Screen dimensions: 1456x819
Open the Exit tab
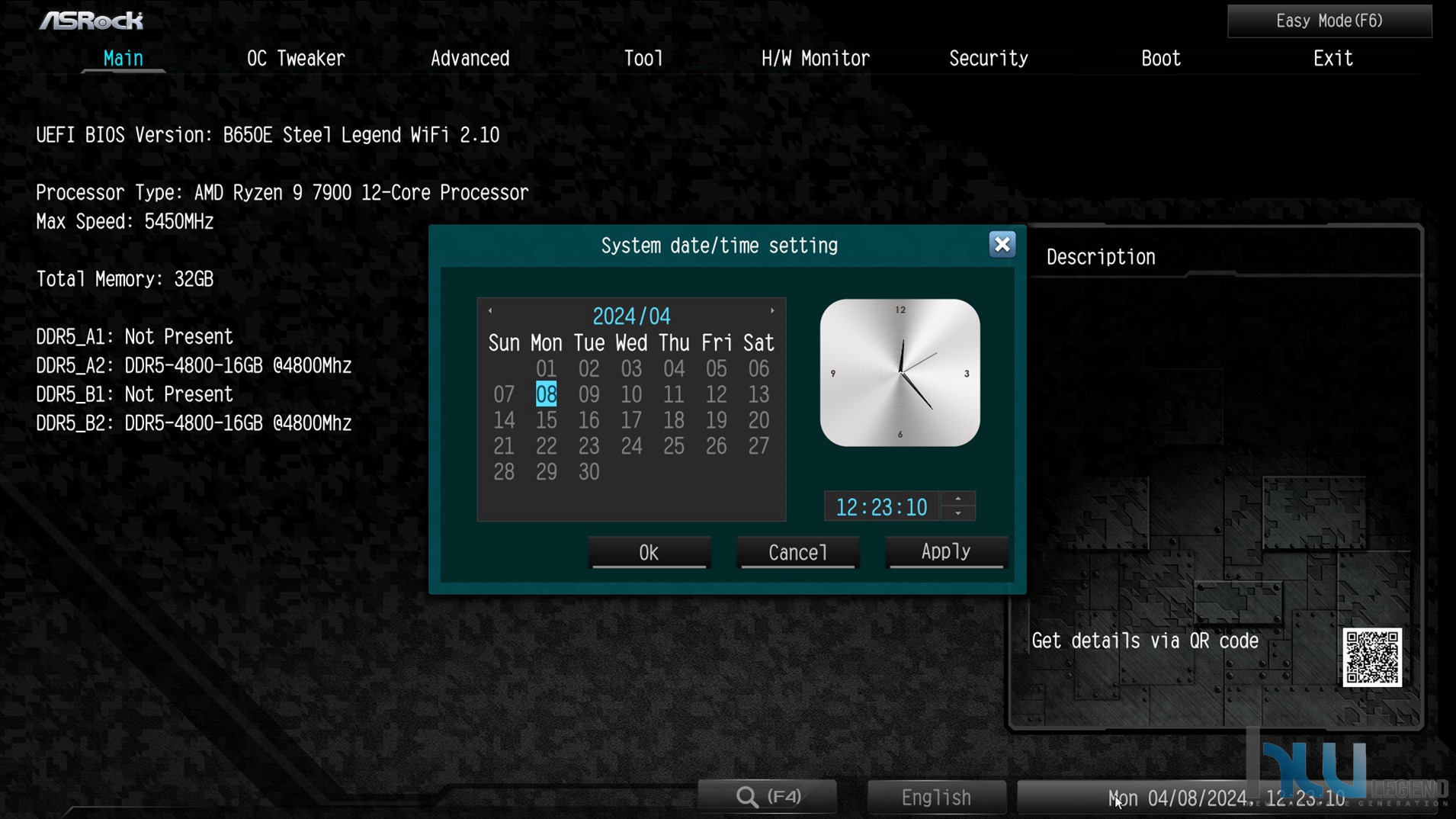[x=1333, y=59]
